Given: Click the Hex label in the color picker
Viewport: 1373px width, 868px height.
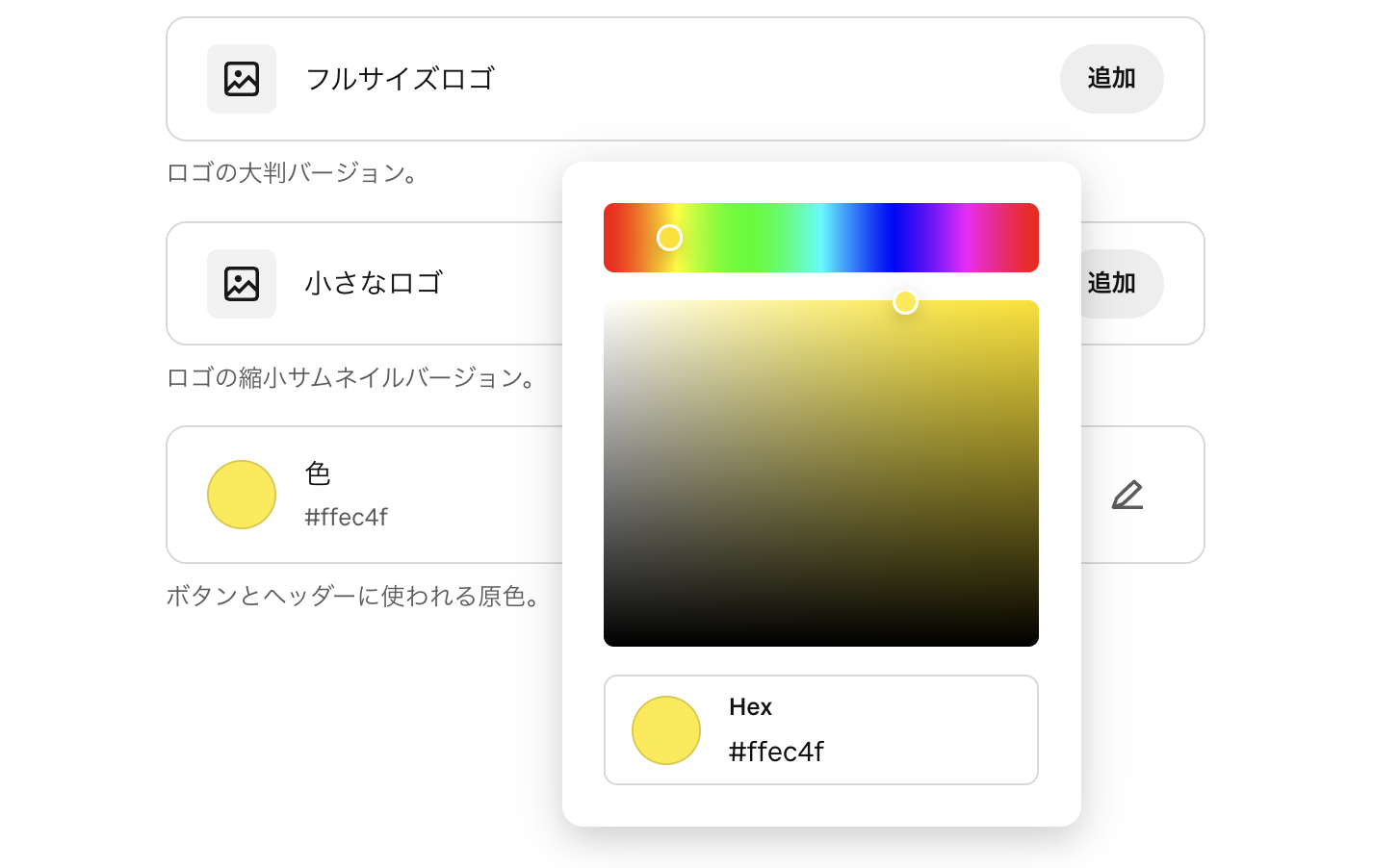Looking at the screenshot, I should pos(750,706).
